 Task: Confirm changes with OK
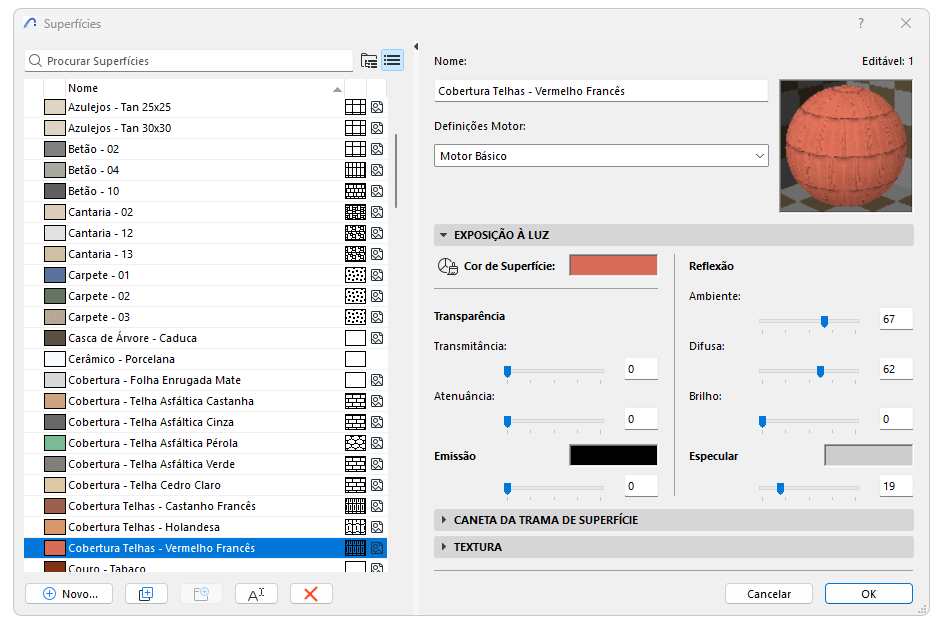[x=868, y=593]
